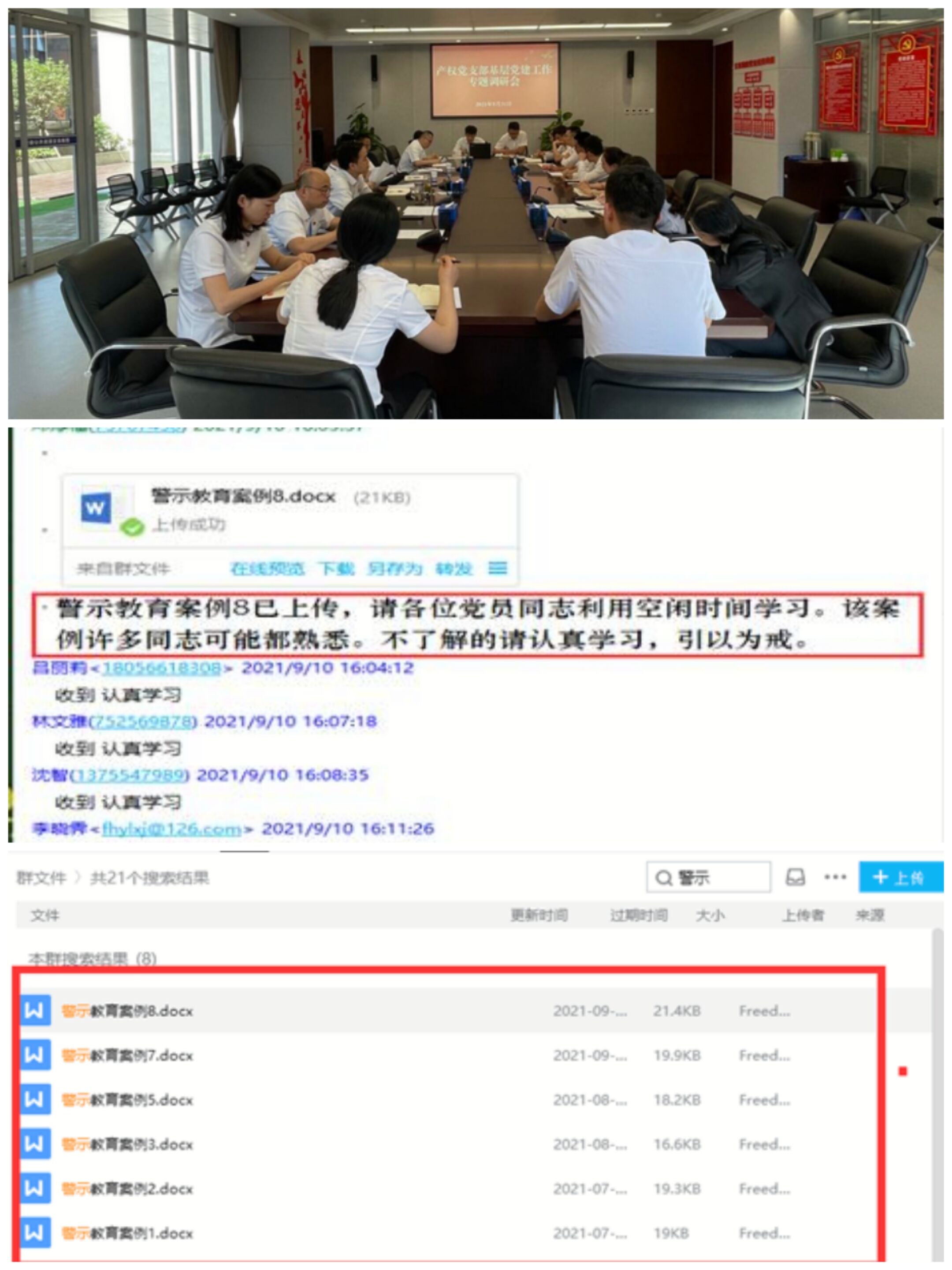Viewport: 952px width, 1270px height.
Task: Click 转发 to forward the file
Action: [x=454, y=568]
